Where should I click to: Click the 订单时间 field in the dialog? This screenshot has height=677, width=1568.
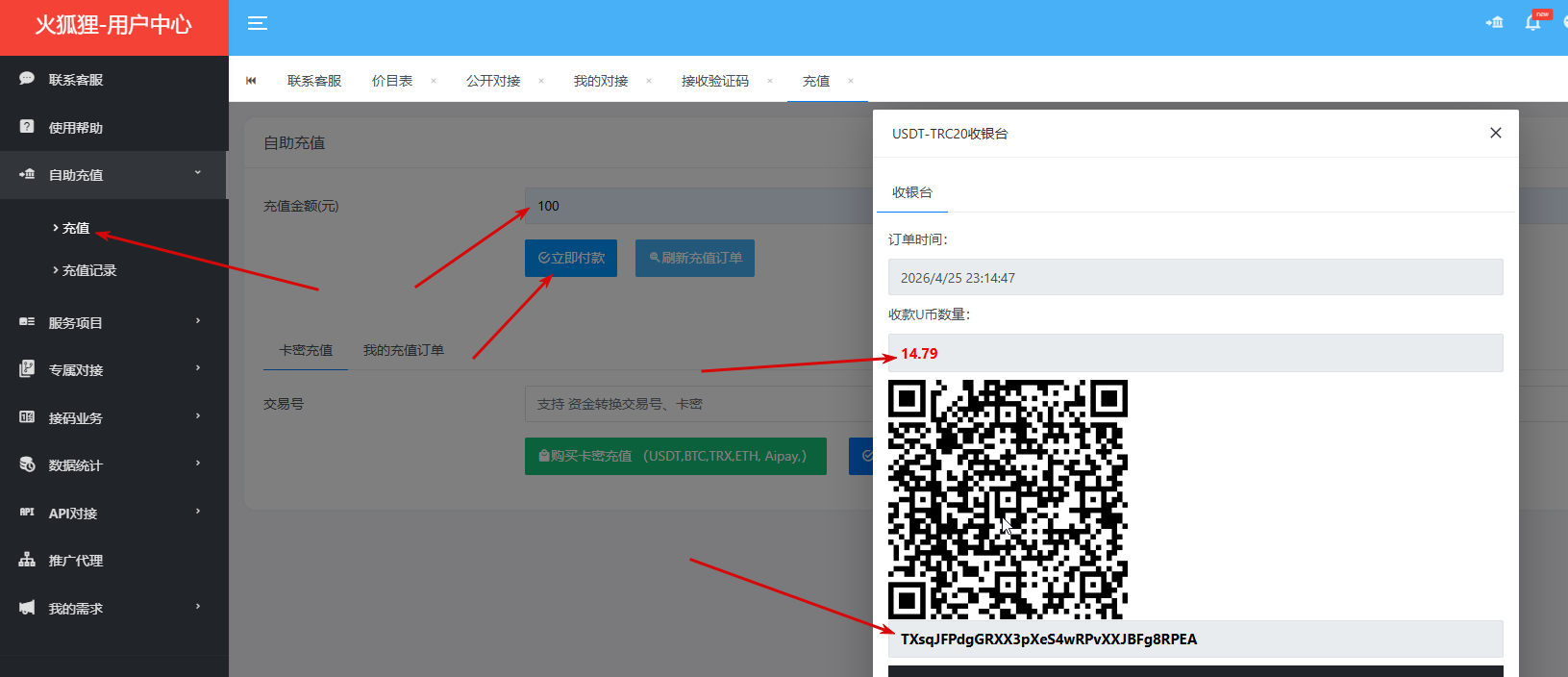click(x=1195, y=277)
